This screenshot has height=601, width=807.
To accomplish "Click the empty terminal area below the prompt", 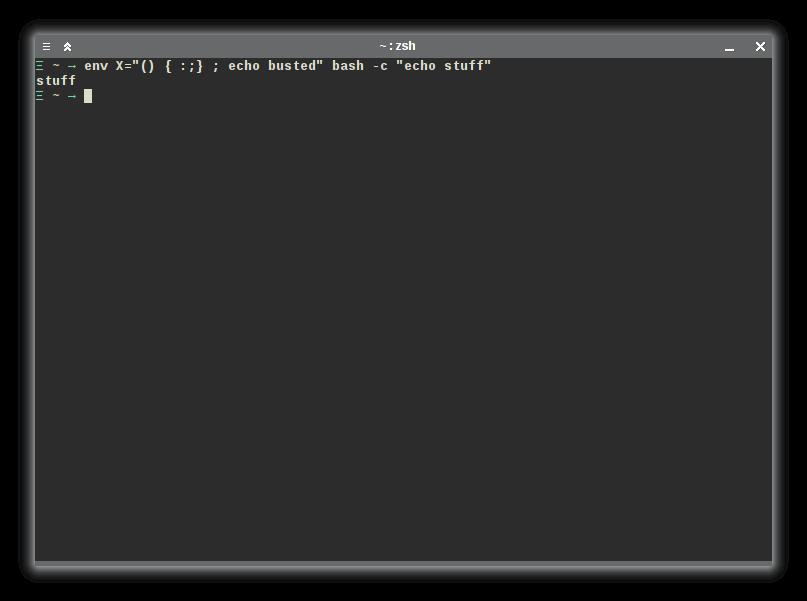I will pyautogui.click(x=403, y=329).
